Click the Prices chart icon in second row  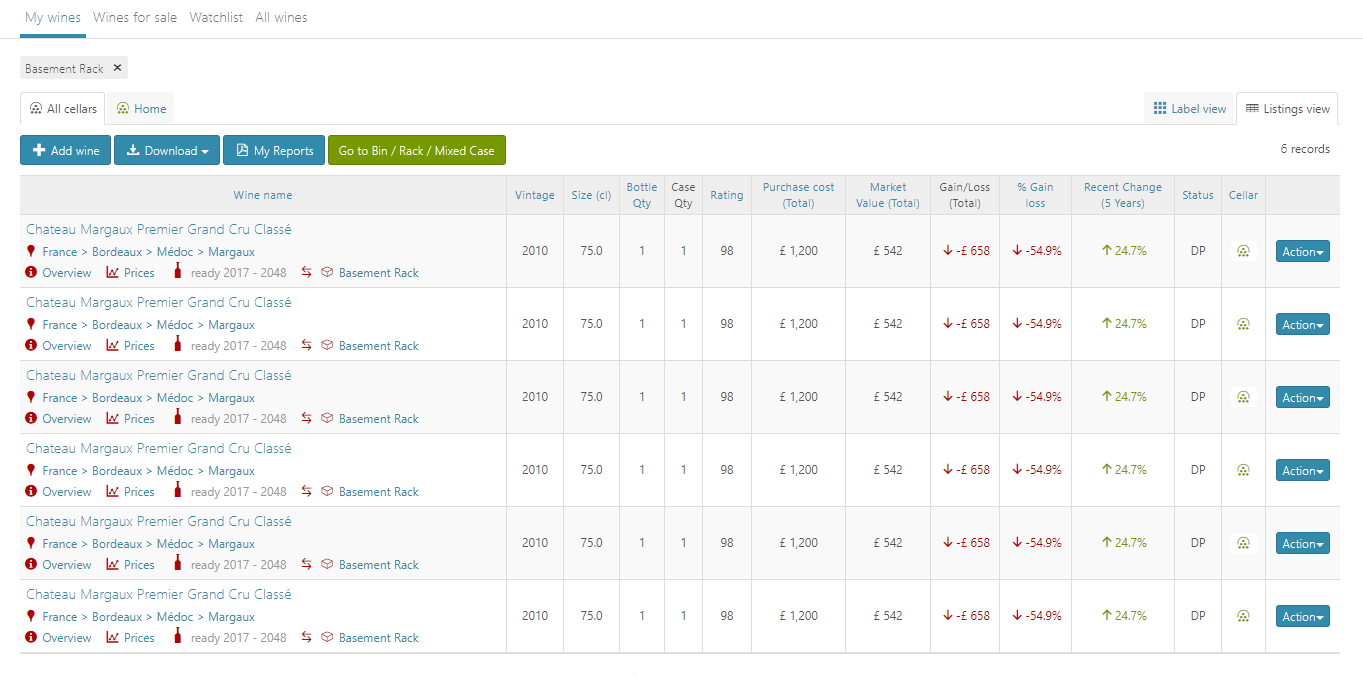(x=111, y=345)
